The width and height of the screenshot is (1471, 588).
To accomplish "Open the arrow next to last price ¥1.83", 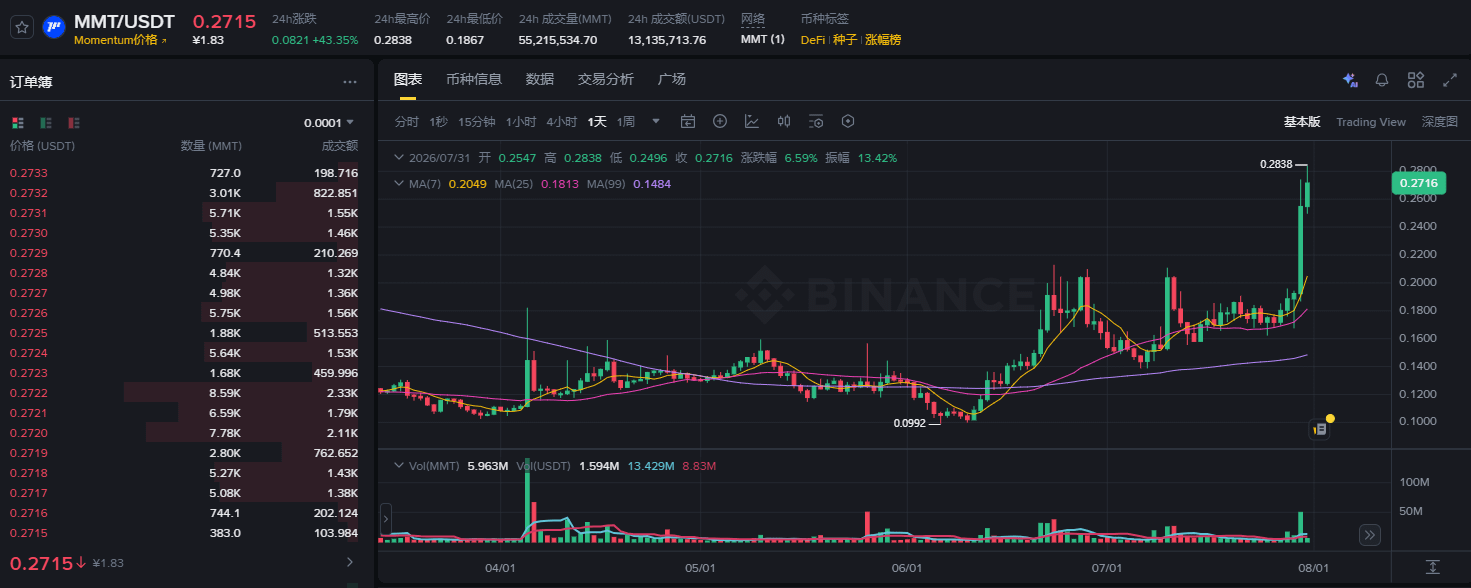I will pos(349,562).
